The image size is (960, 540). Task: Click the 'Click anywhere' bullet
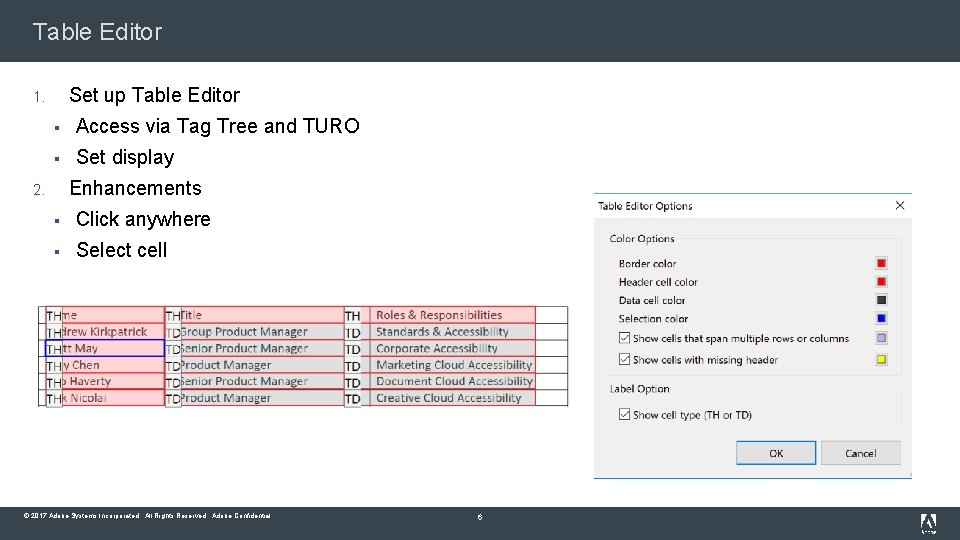click(143, 219)
